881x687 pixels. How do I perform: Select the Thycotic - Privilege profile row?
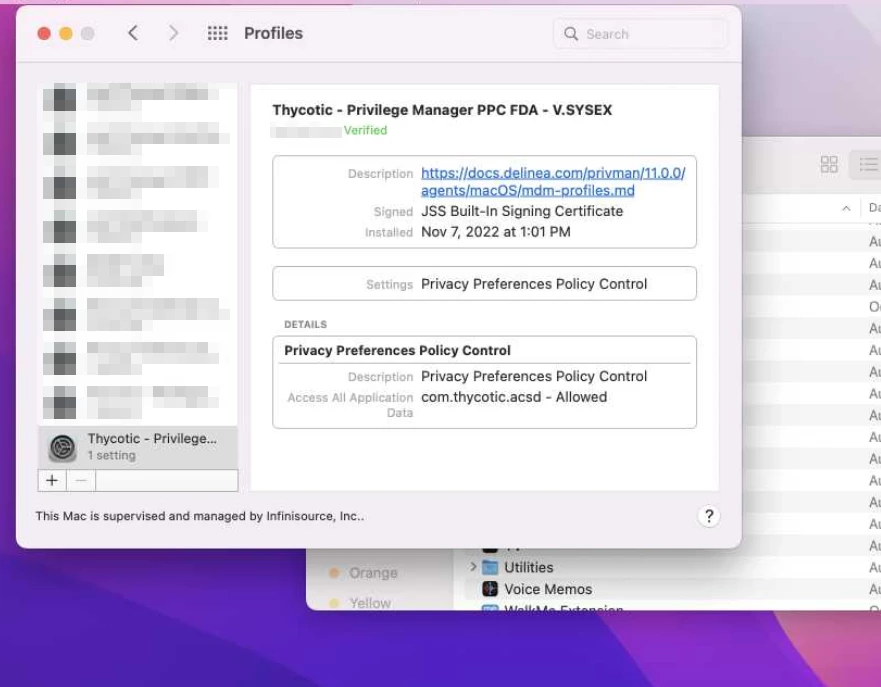(138, 447)
